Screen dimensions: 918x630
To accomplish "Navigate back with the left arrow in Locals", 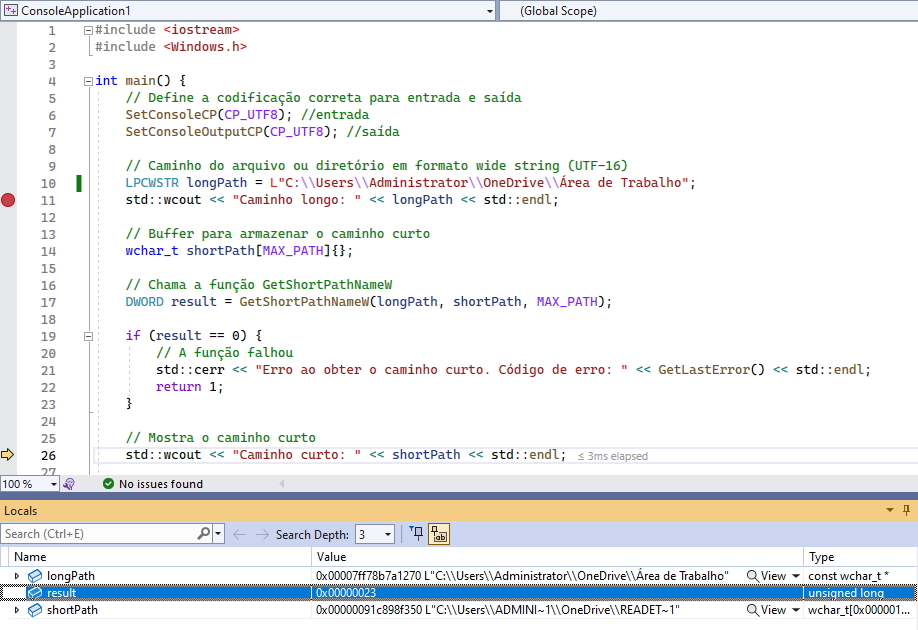I will [x=239, y=534].
